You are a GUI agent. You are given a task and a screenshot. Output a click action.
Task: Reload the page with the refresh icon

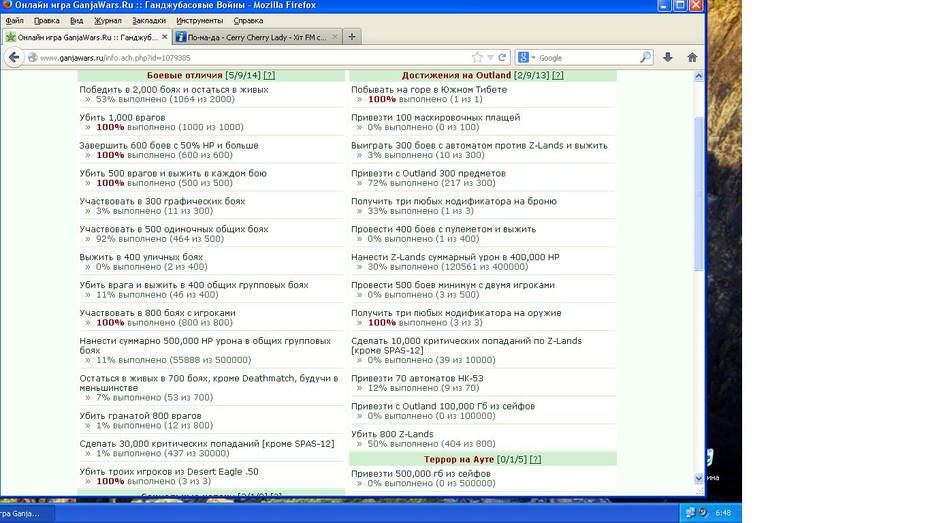tap(502, 58)
